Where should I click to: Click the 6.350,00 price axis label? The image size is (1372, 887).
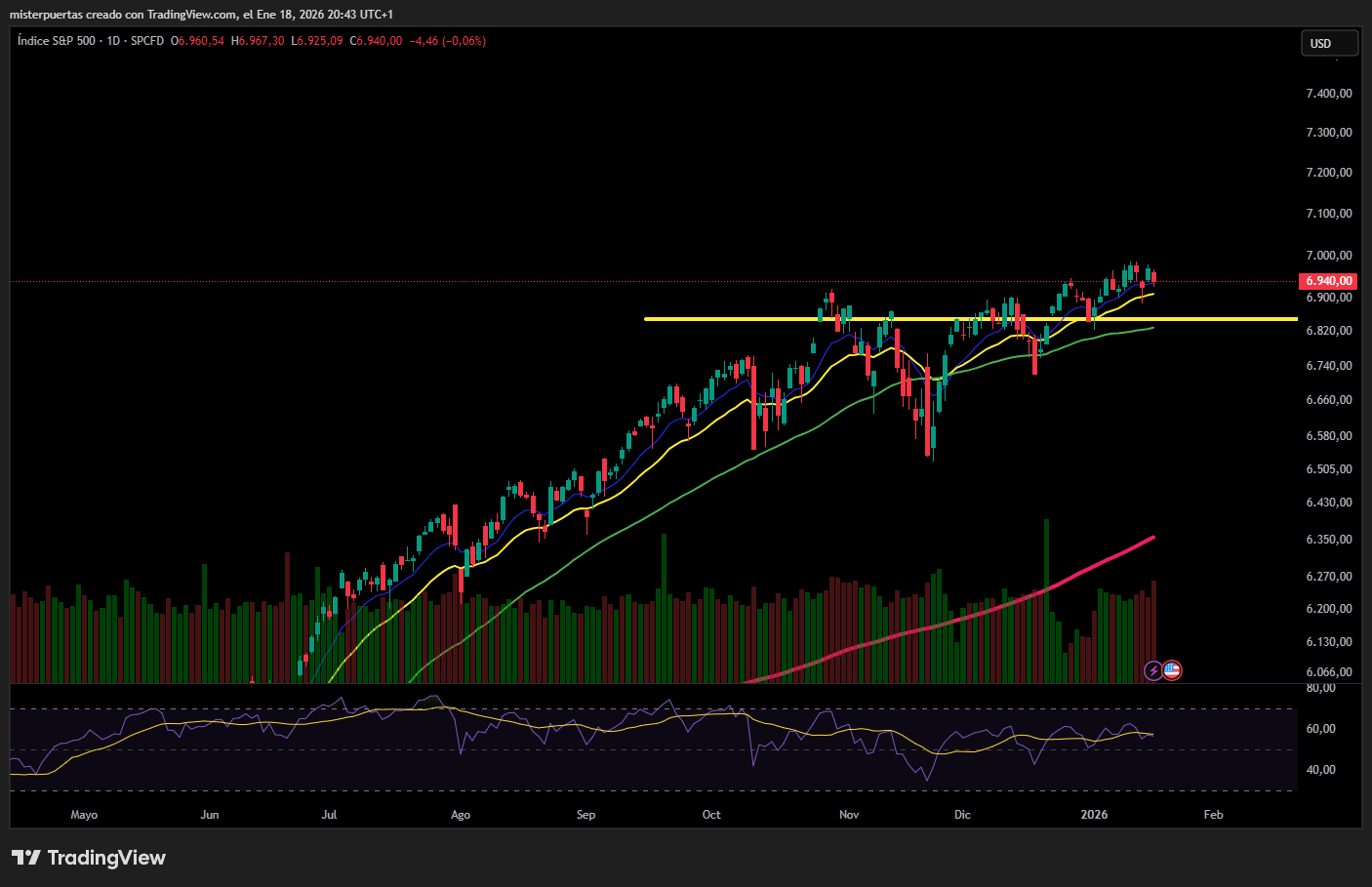click(x=1329, y=540)
